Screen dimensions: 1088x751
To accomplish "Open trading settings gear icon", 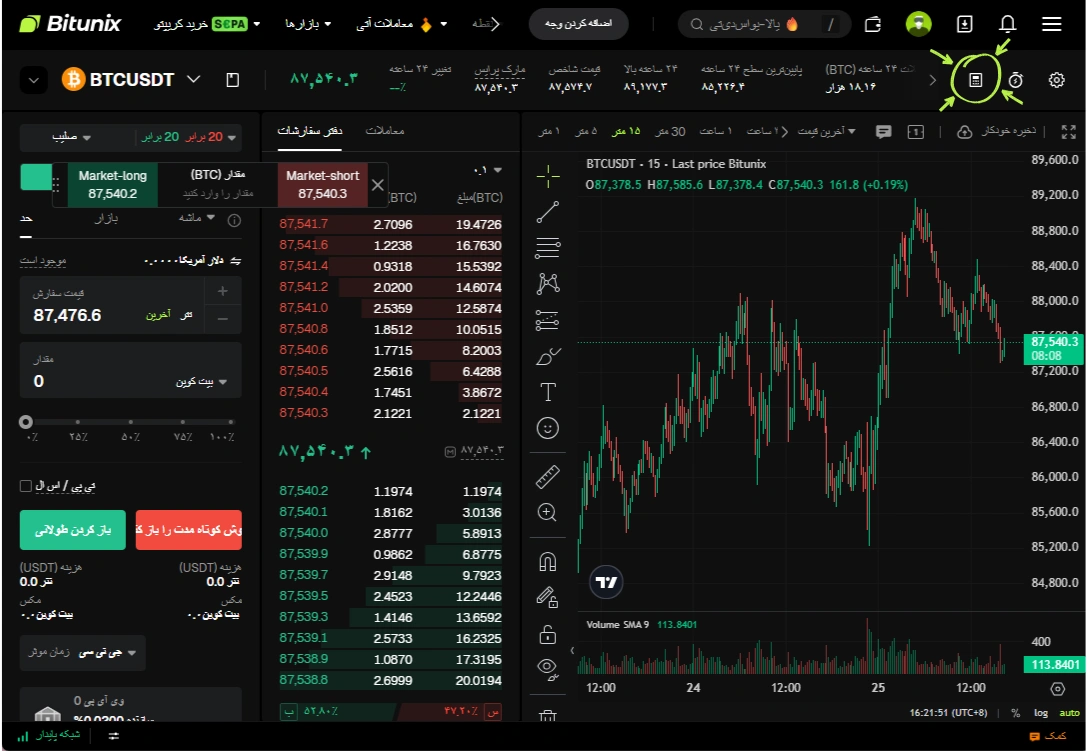I will click(x=1056, y=80).
